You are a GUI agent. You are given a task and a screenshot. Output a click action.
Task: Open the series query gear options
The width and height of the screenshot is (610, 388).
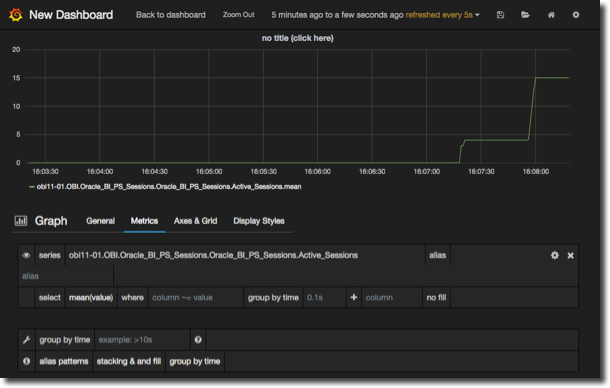(x=555, y=255)
